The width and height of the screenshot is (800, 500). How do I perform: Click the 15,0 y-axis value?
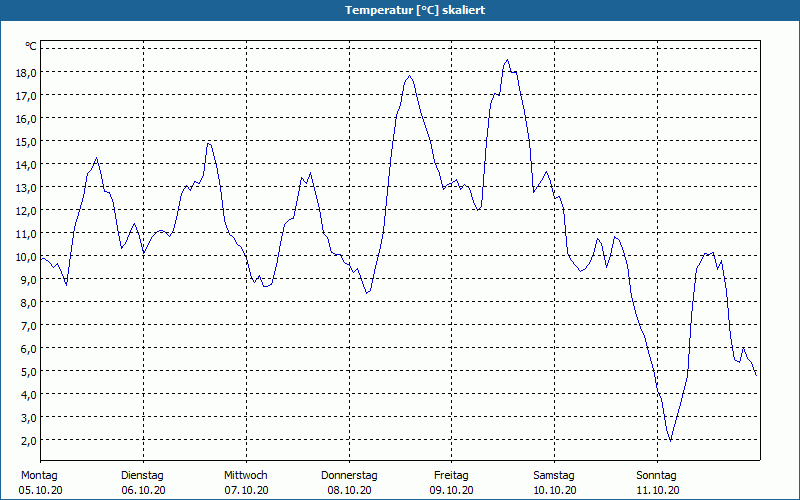click(x=27, y=142)
